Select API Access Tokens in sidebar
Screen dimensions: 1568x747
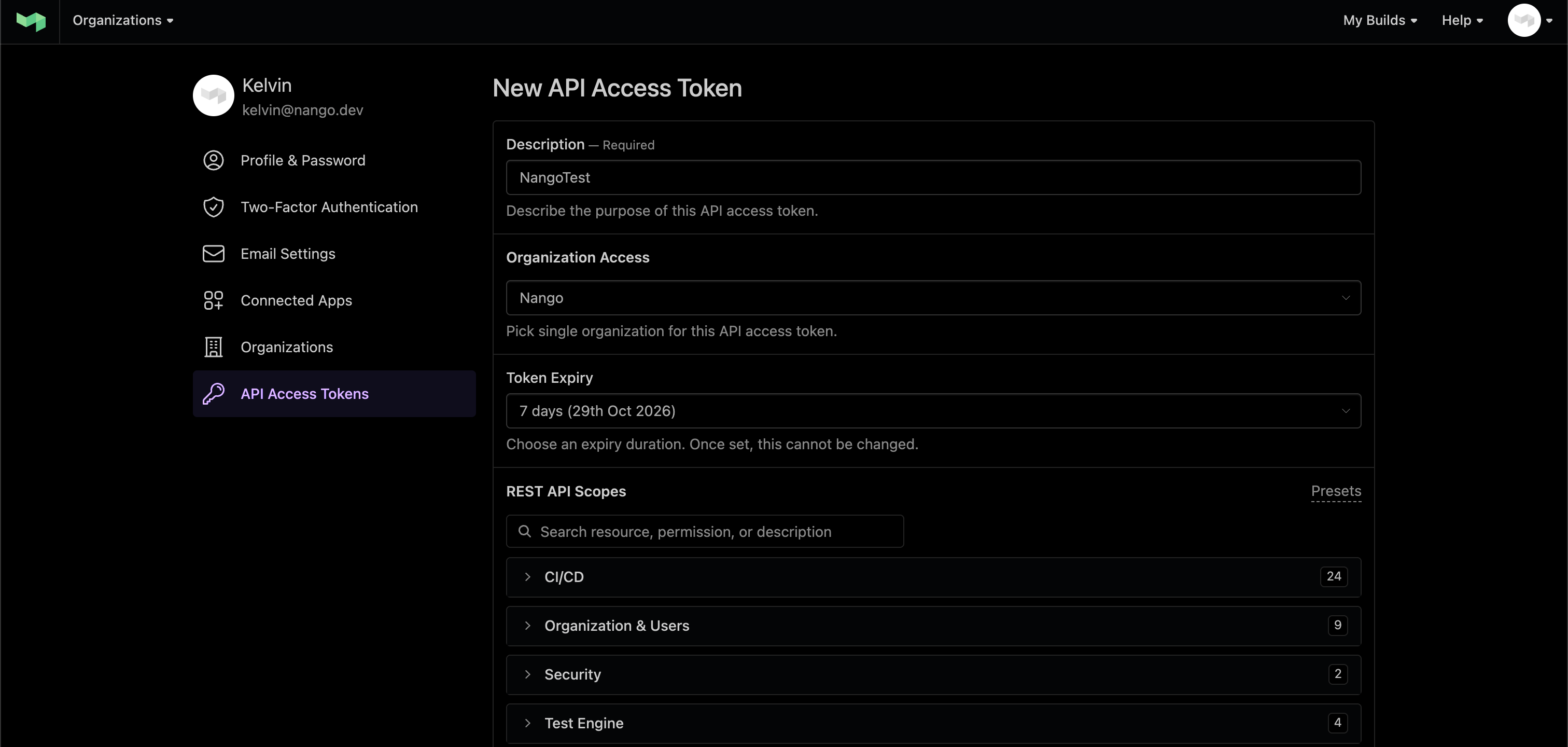click(333, 394)
